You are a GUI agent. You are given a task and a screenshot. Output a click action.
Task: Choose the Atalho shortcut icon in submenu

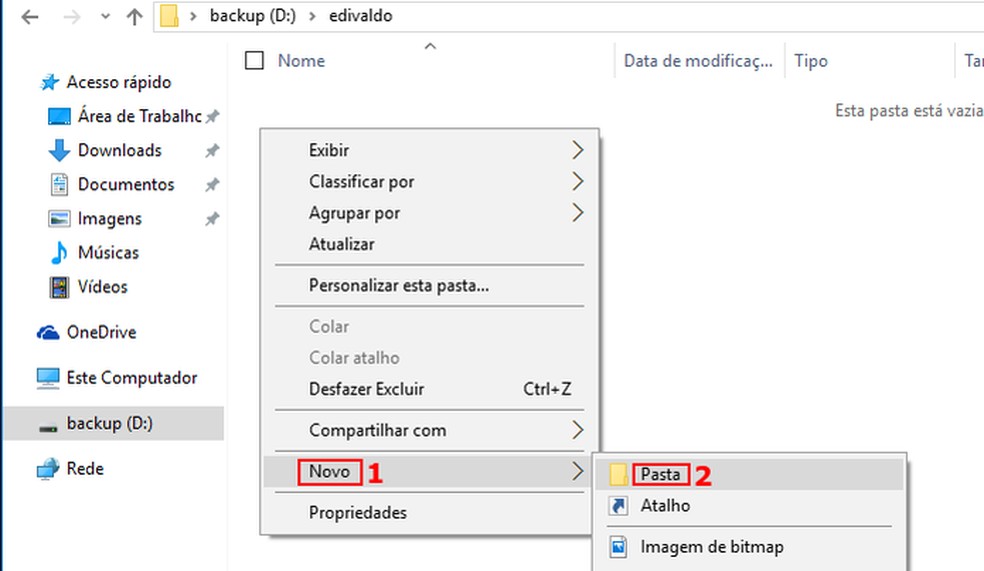point(620,506)
